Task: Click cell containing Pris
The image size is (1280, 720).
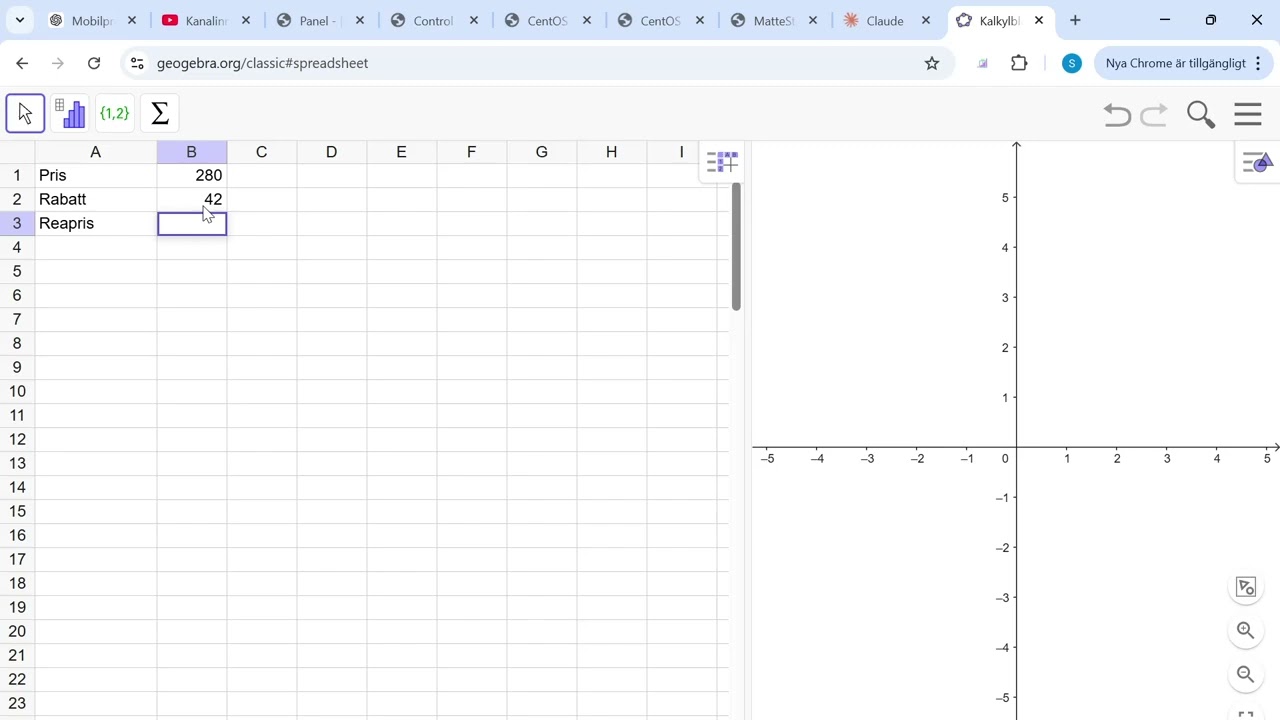Action: pyautogui.click(x=96, y=175)
